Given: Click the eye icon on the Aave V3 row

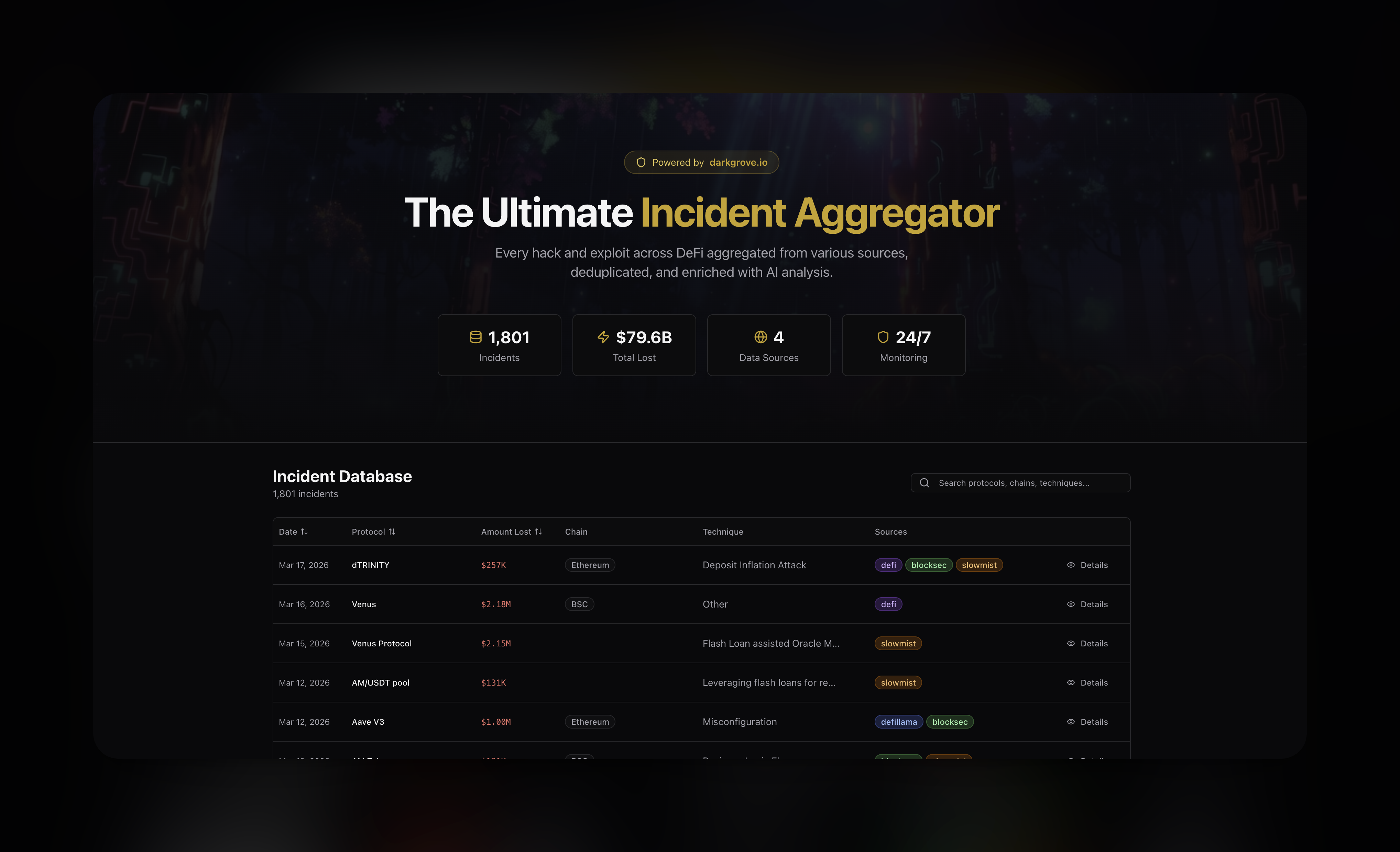Looking at the screenshot, I should click(1070, 721).
